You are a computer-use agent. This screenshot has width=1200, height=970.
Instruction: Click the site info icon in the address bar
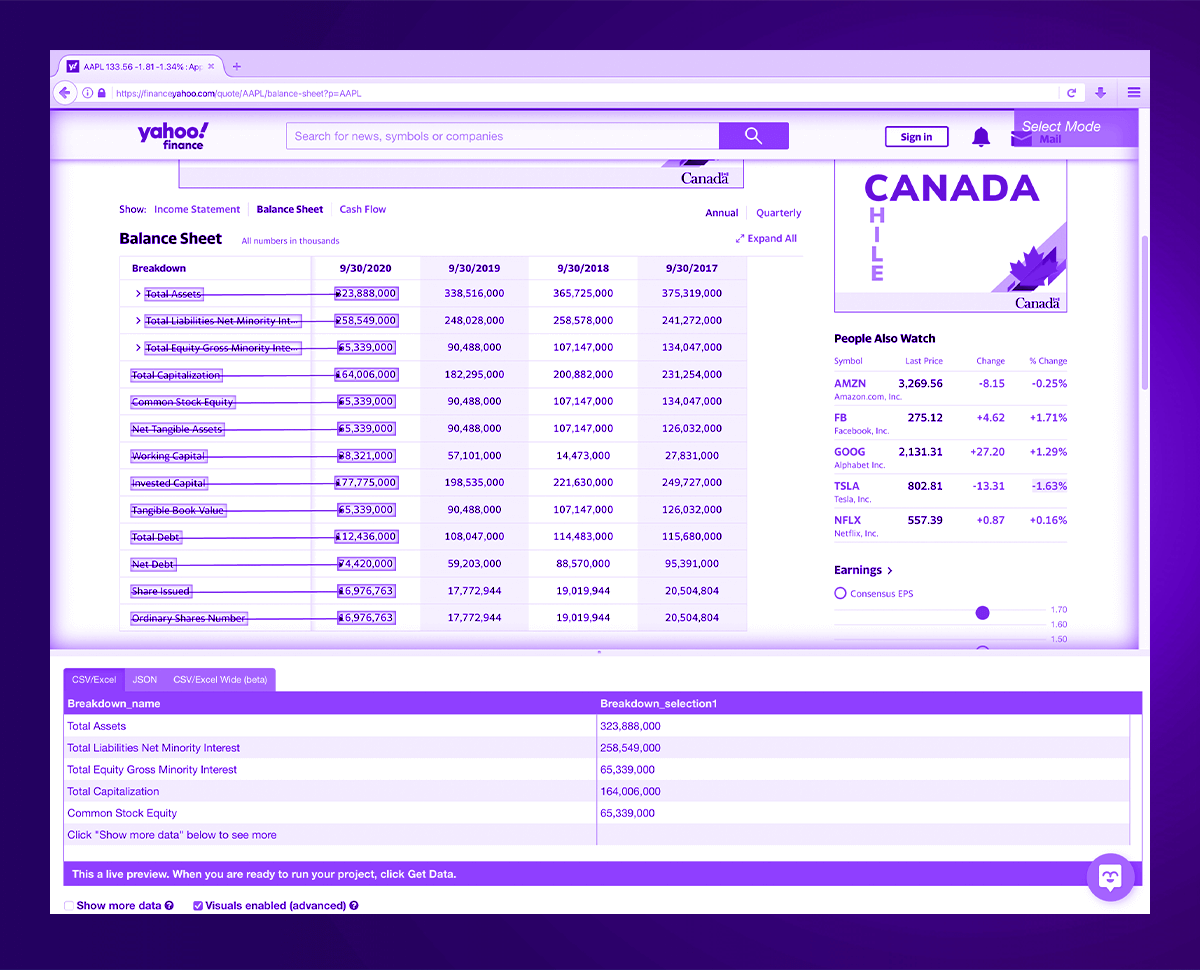click(x=87, y=93)
